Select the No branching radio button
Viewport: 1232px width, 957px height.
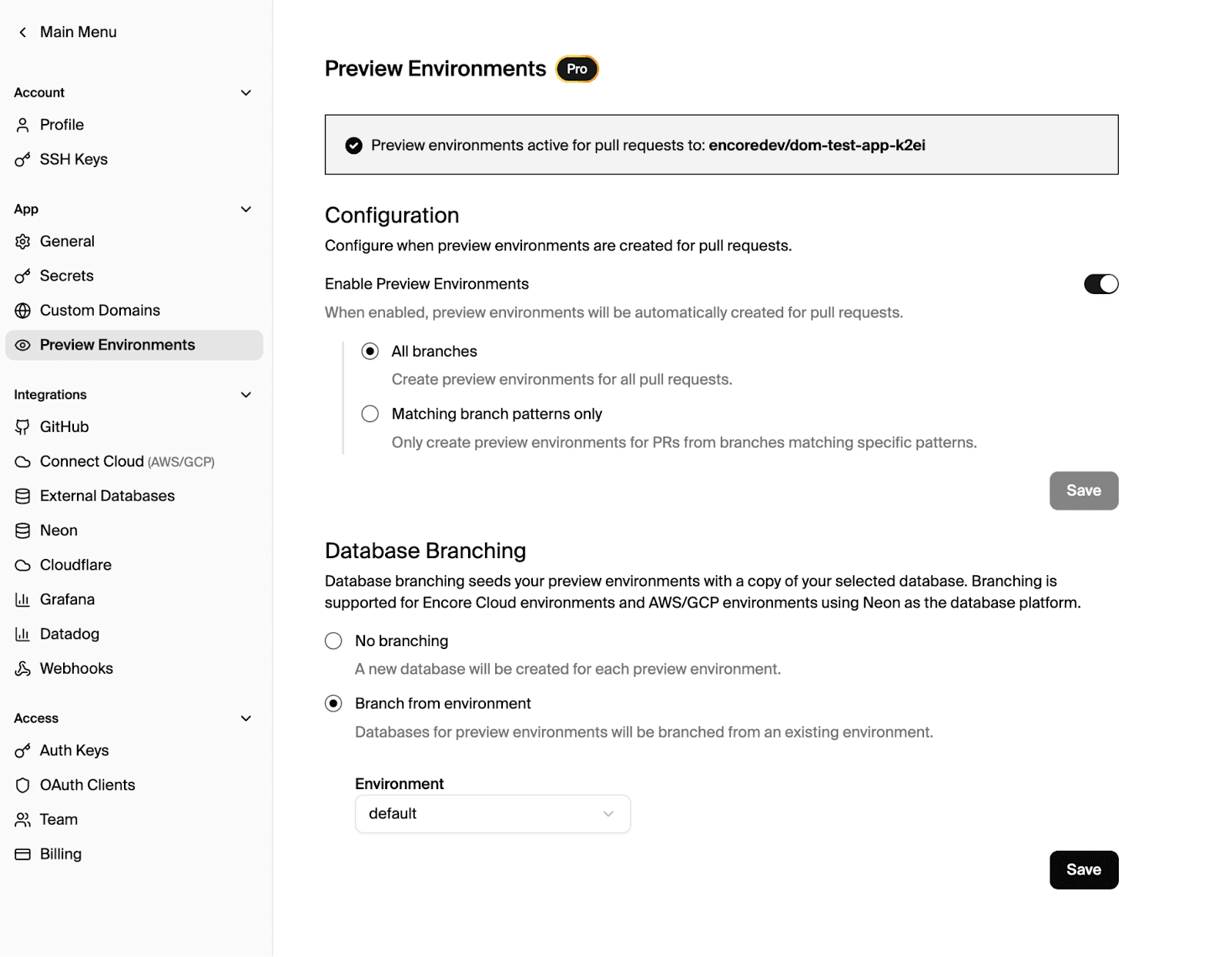[333, 641]
